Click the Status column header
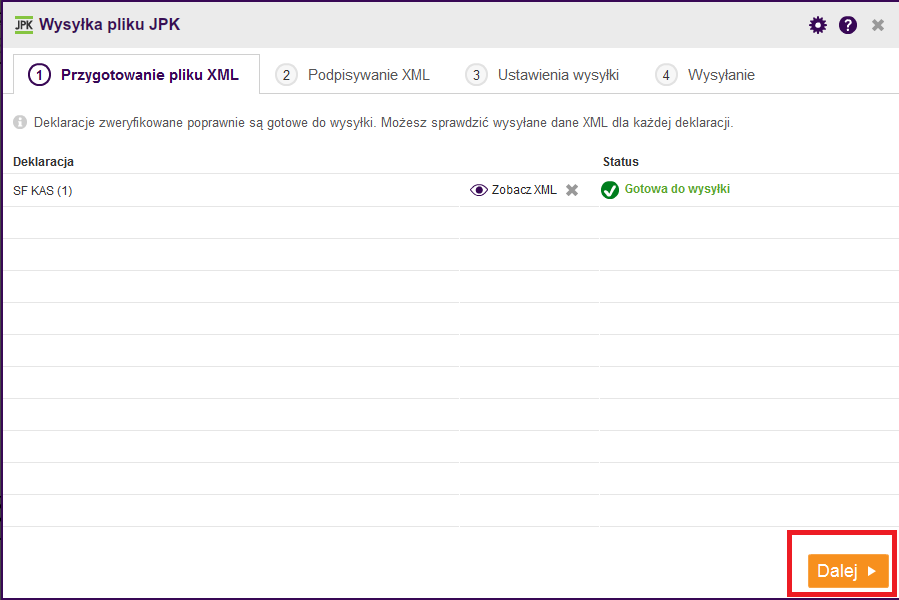Screen dimensions: 899x600 [x=620, y=161]
